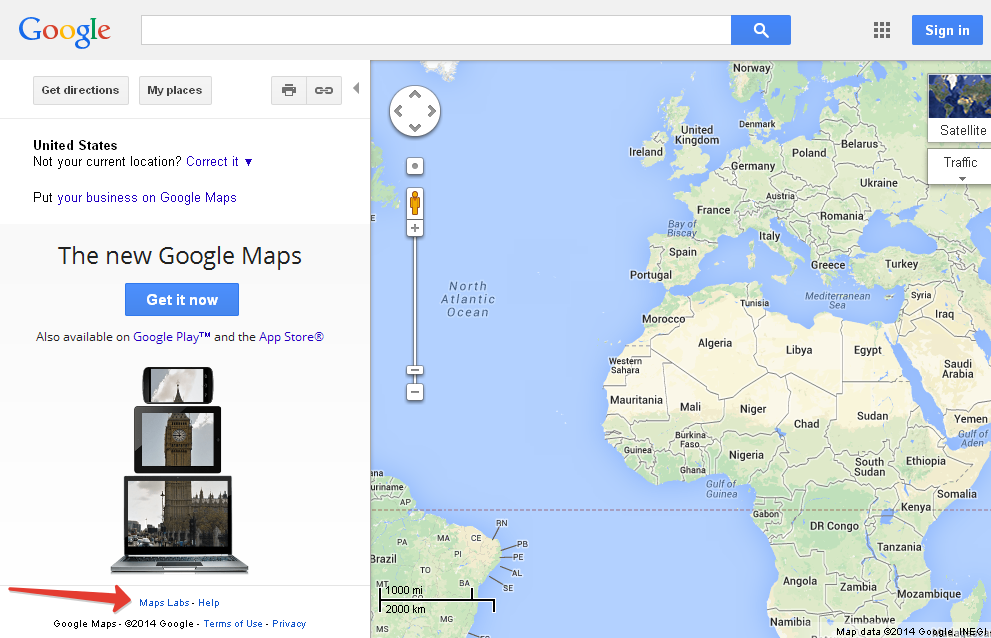This screenshot has width=991, height=638.
Task: Open the Maps Labs link
Action: pos(165,603)
